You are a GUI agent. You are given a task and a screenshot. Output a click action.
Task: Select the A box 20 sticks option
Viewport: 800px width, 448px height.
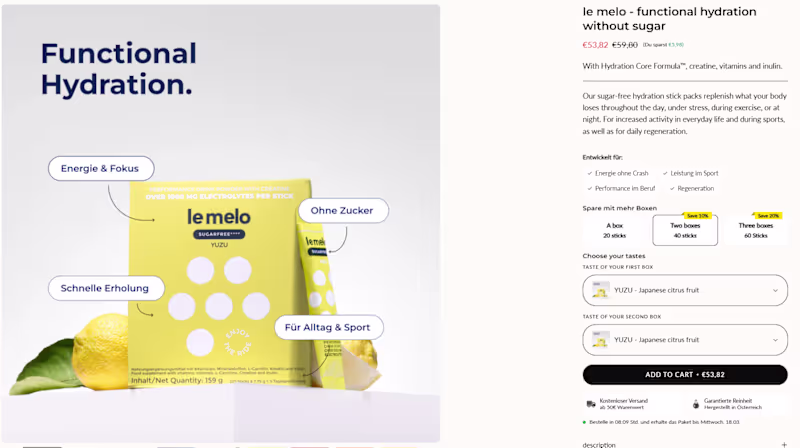[x=614, y=230]
